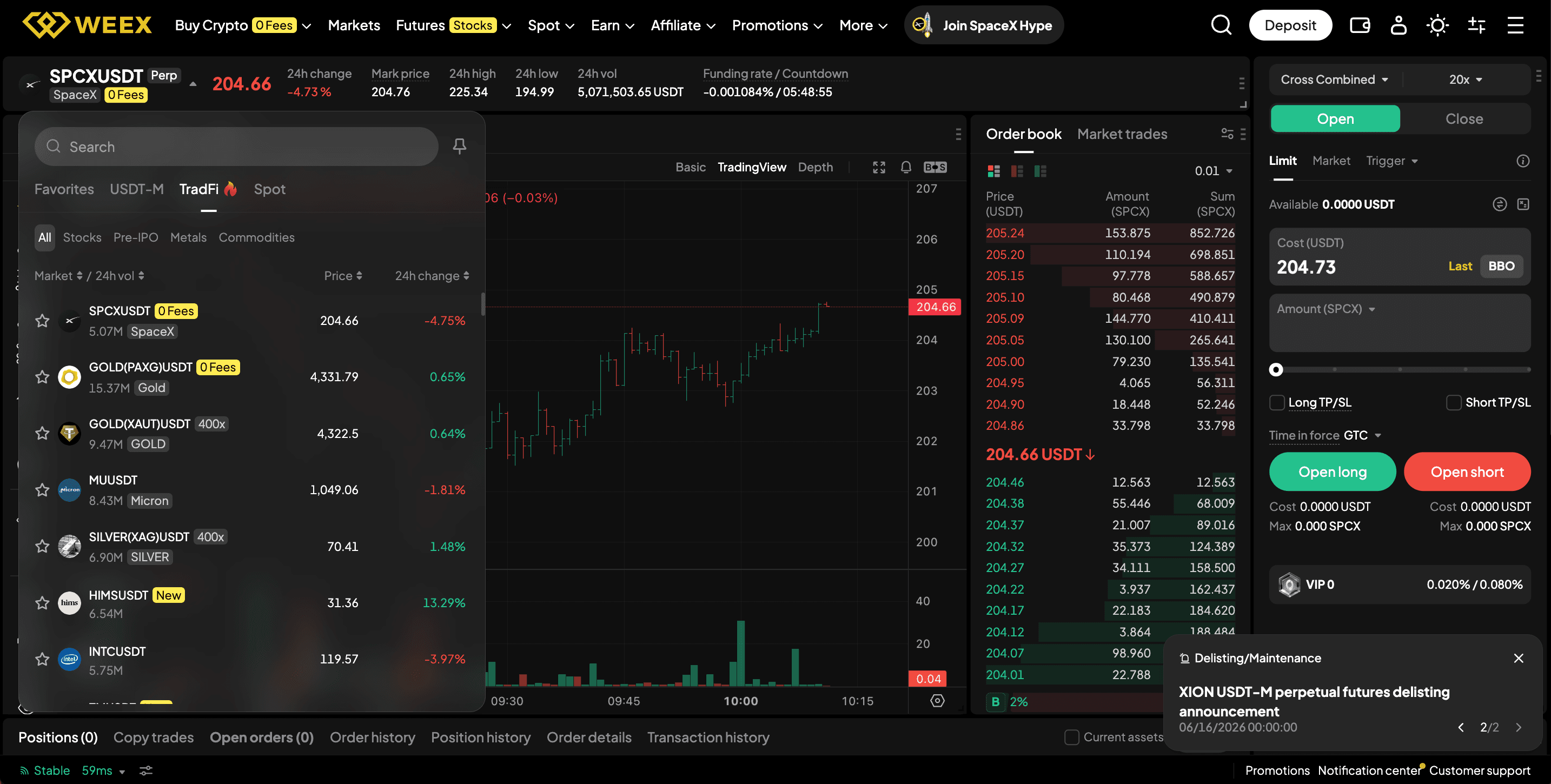Favorite GOLD(PAXG)USDT with the star
This screenshot has height=784, width=1551.
point(42,377)
